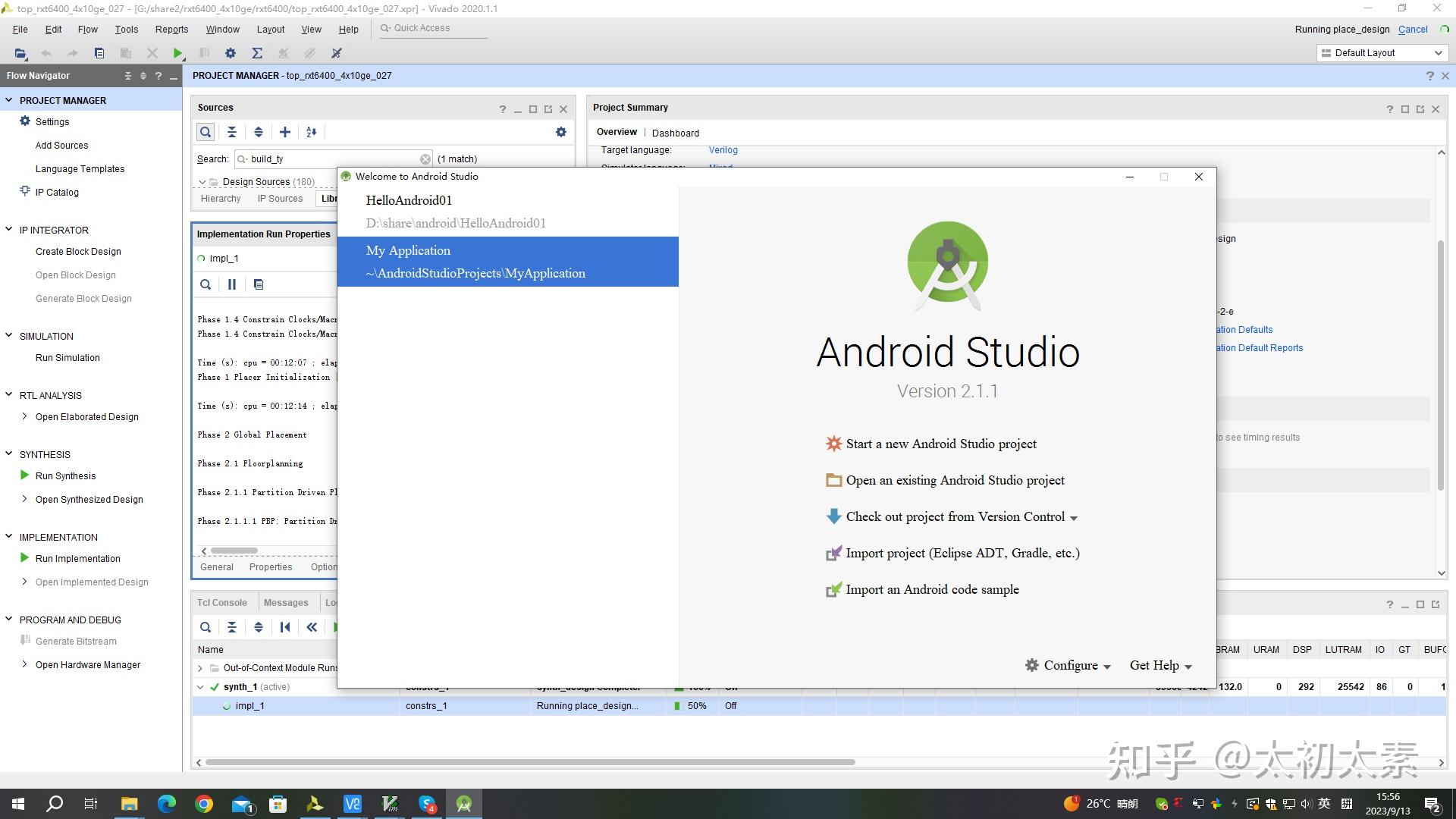Start a new Android Studio project

pyautogui.click(x=940, y=444)
